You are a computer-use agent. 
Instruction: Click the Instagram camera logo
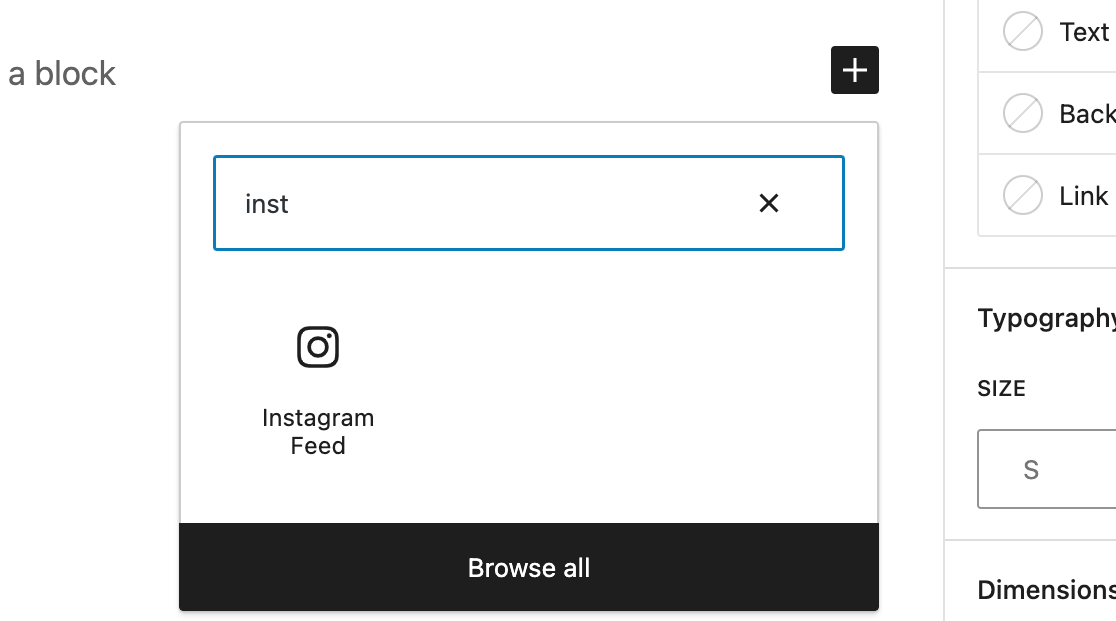point(318,346)
